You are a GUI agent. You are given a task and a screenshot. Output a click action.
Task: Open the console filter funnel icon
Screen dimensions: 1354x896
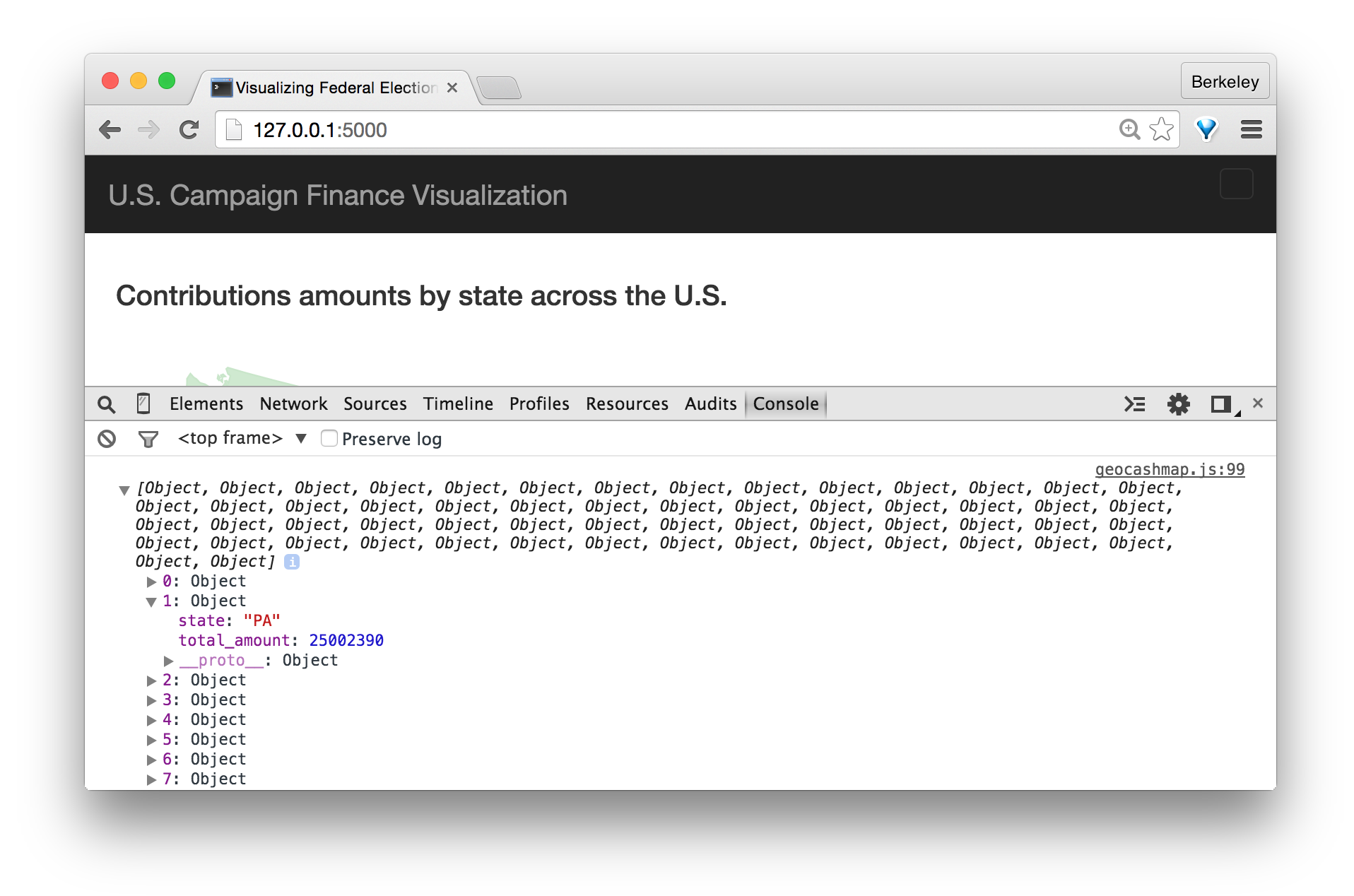coord(148,440)
